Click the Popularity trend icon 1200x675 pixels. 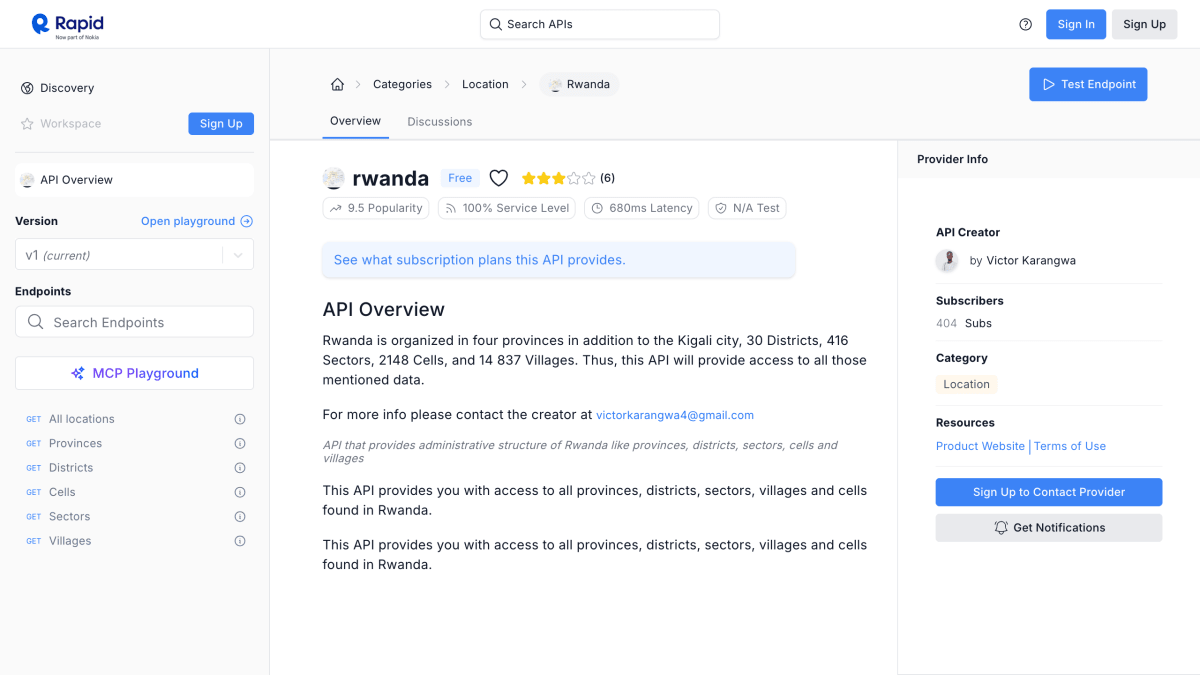pyautogui.click(x=336, y=208)
